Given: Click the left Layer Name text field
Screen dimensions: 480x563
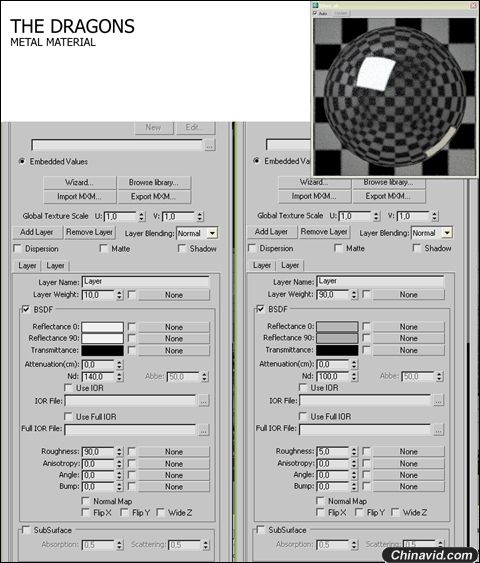Looking at the screenshot, I should click(146, 282).
